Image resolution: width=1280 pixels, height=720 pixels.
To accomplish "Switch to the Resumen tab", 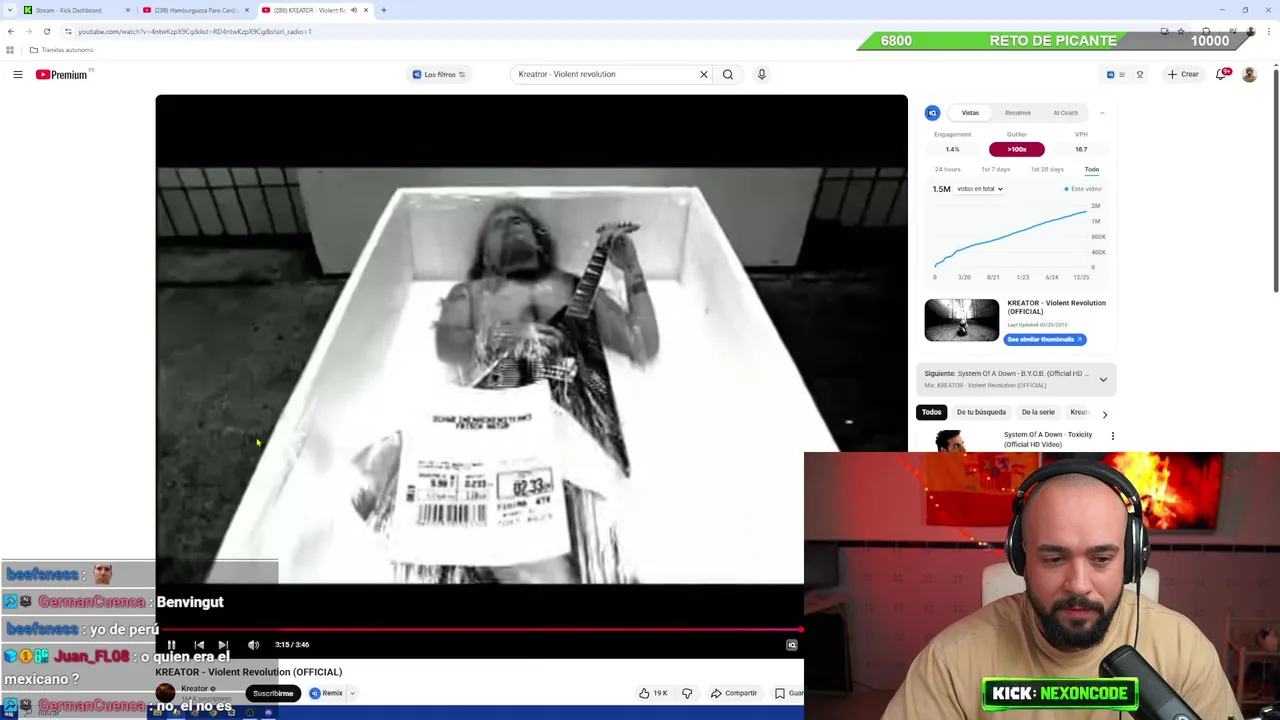I will [x=1018, y=113].
